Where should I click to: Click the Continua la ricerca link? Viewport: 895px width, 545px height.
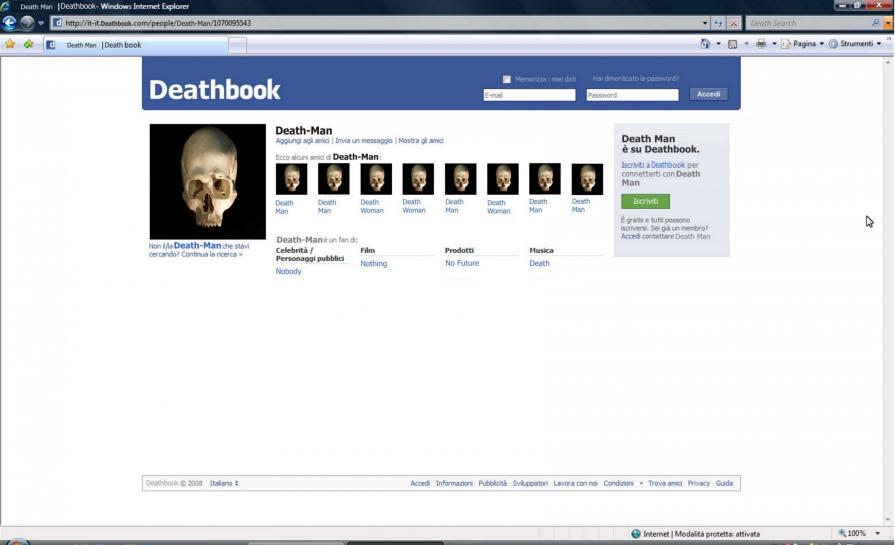212,255
